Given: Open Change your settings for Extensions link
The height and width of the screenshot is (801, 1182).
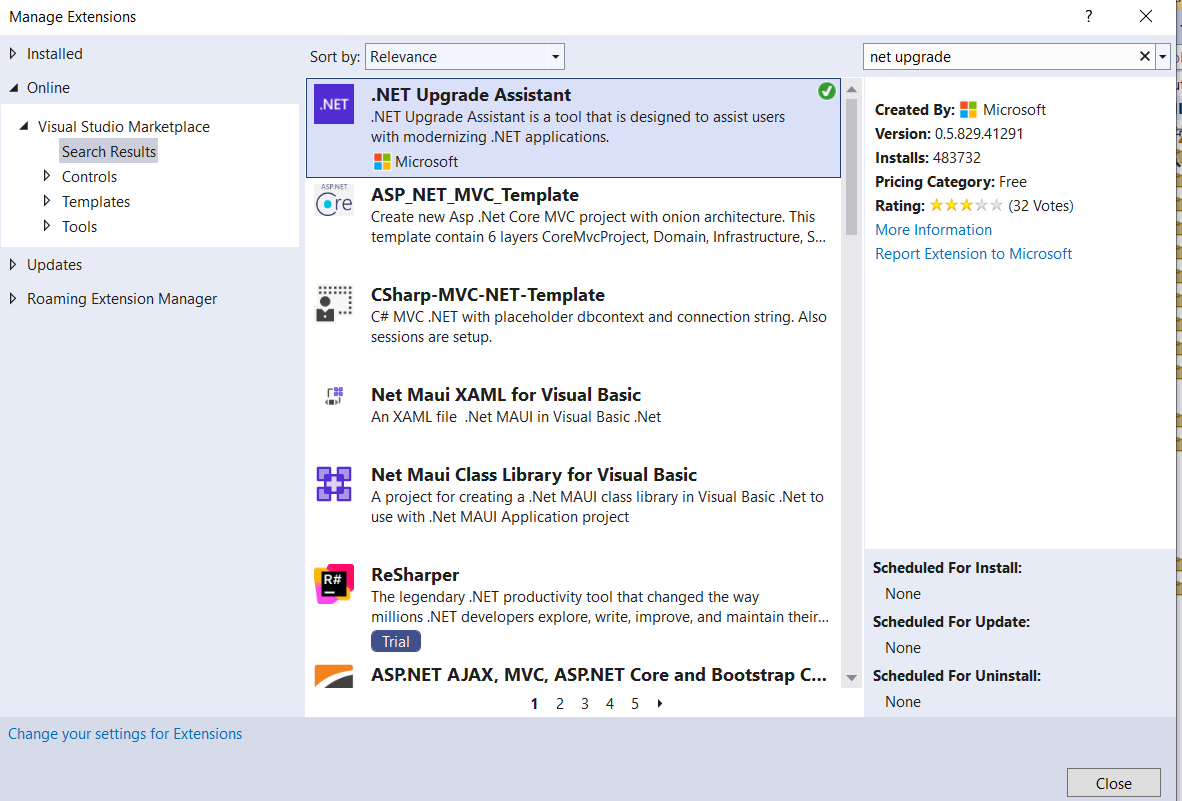Looking at the screenshot, I should pos(125,734).
